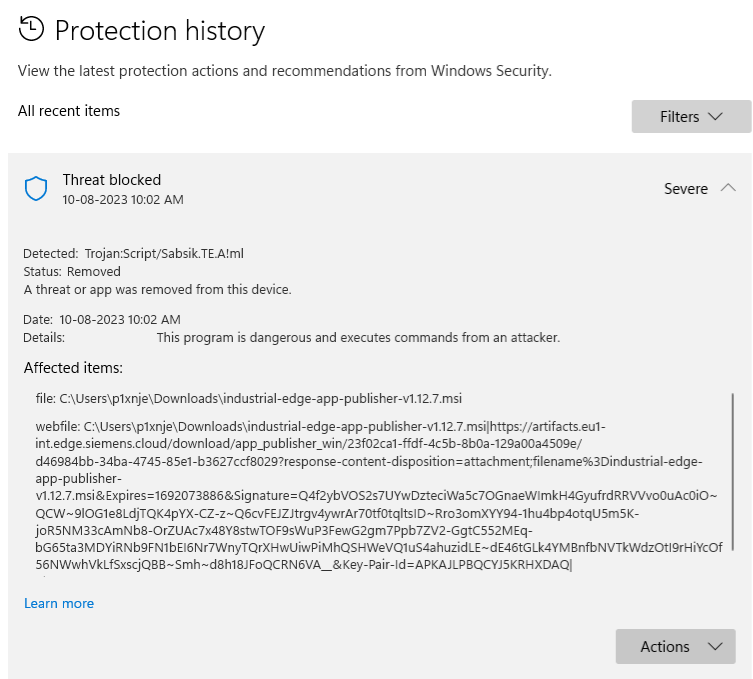Click the threat timestamp under Threat blocked
Viewport: 753px width, 679px height.
coord(123,200)
